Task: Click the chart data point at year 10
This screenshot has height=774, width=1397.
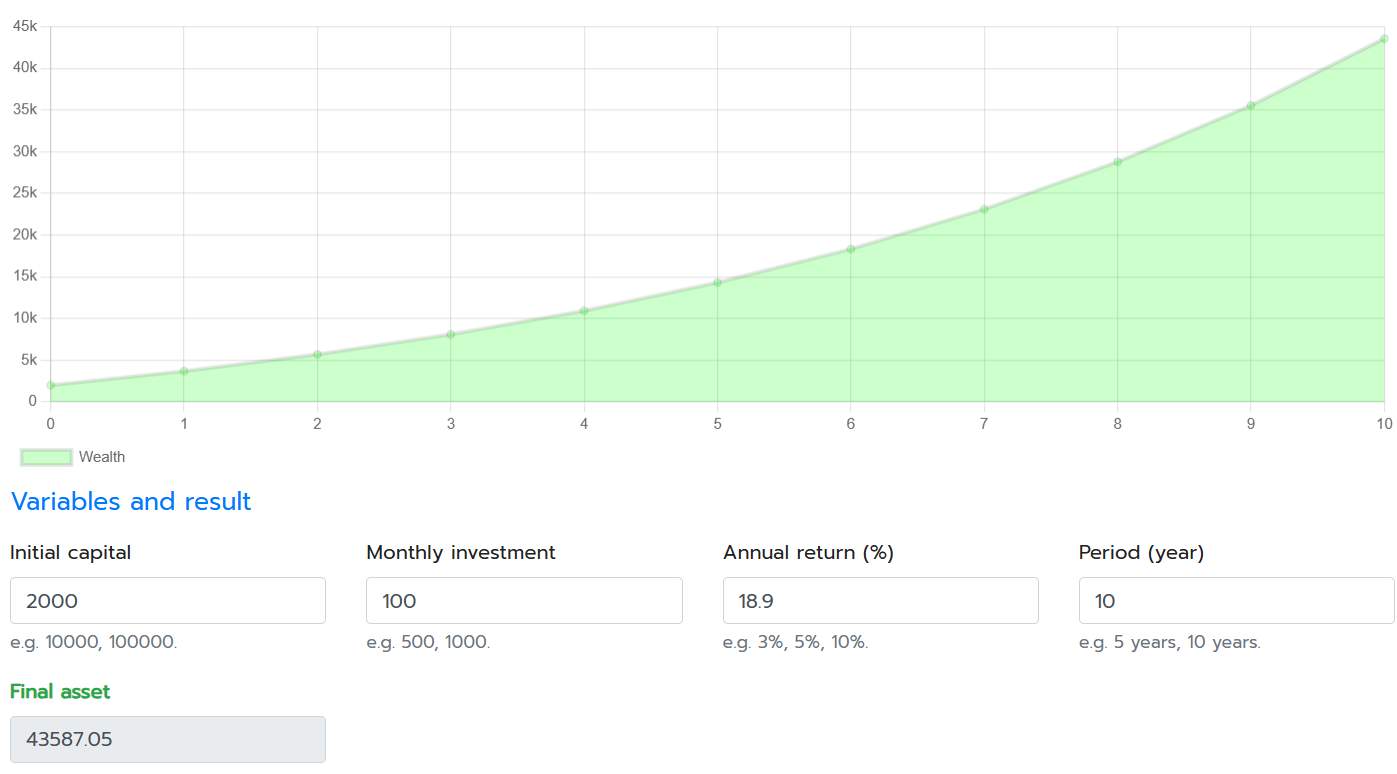Action: [1384, 39]
